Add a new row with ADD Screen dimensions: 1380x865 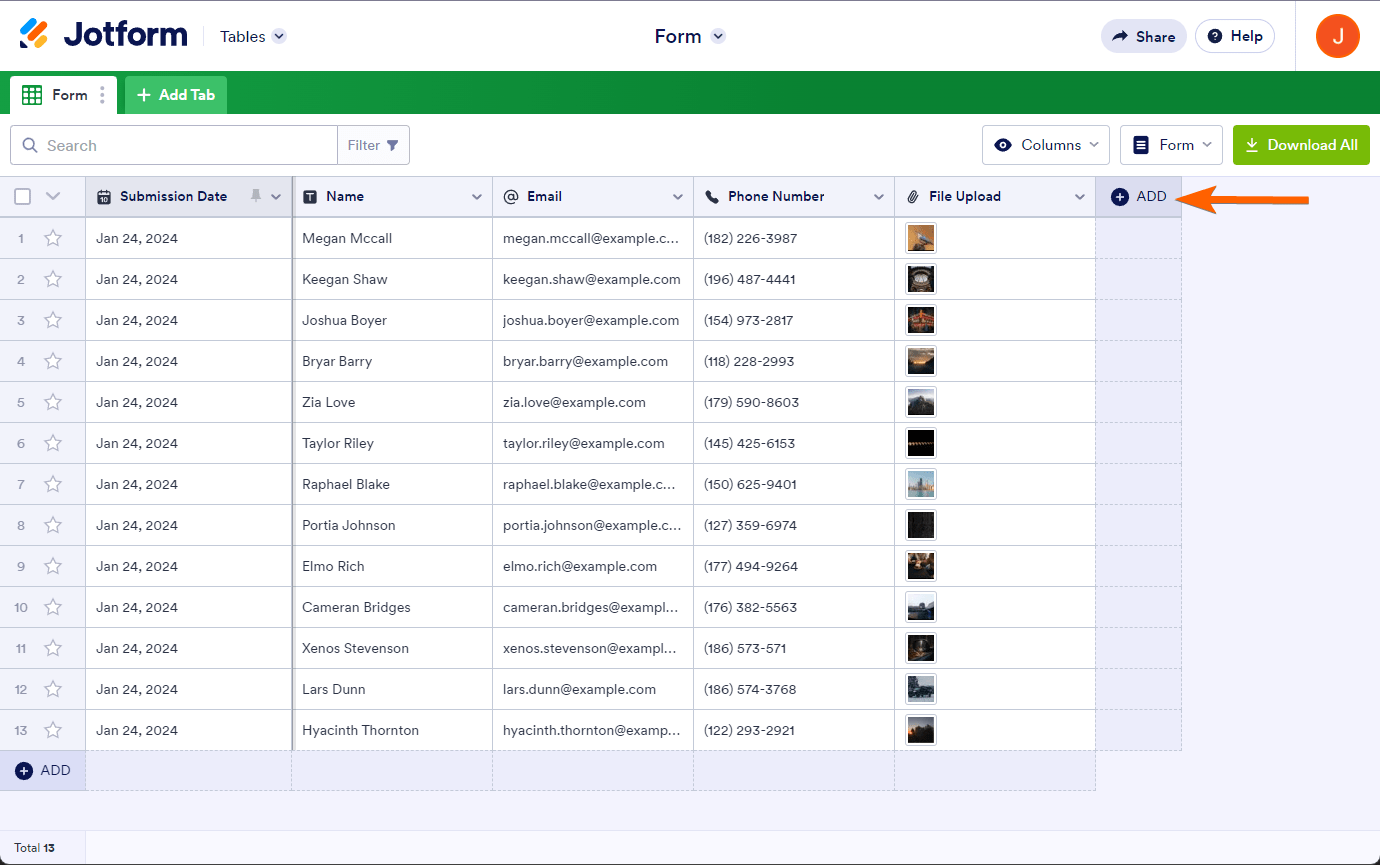(x=43, y=770)
